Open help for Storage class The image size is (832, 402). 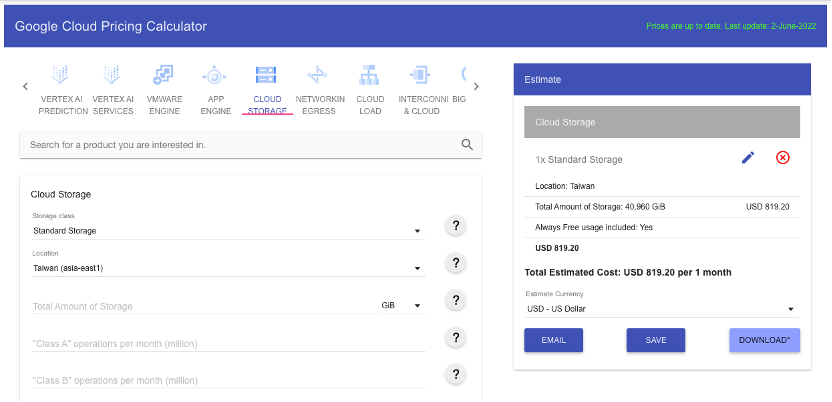(455, 225)
